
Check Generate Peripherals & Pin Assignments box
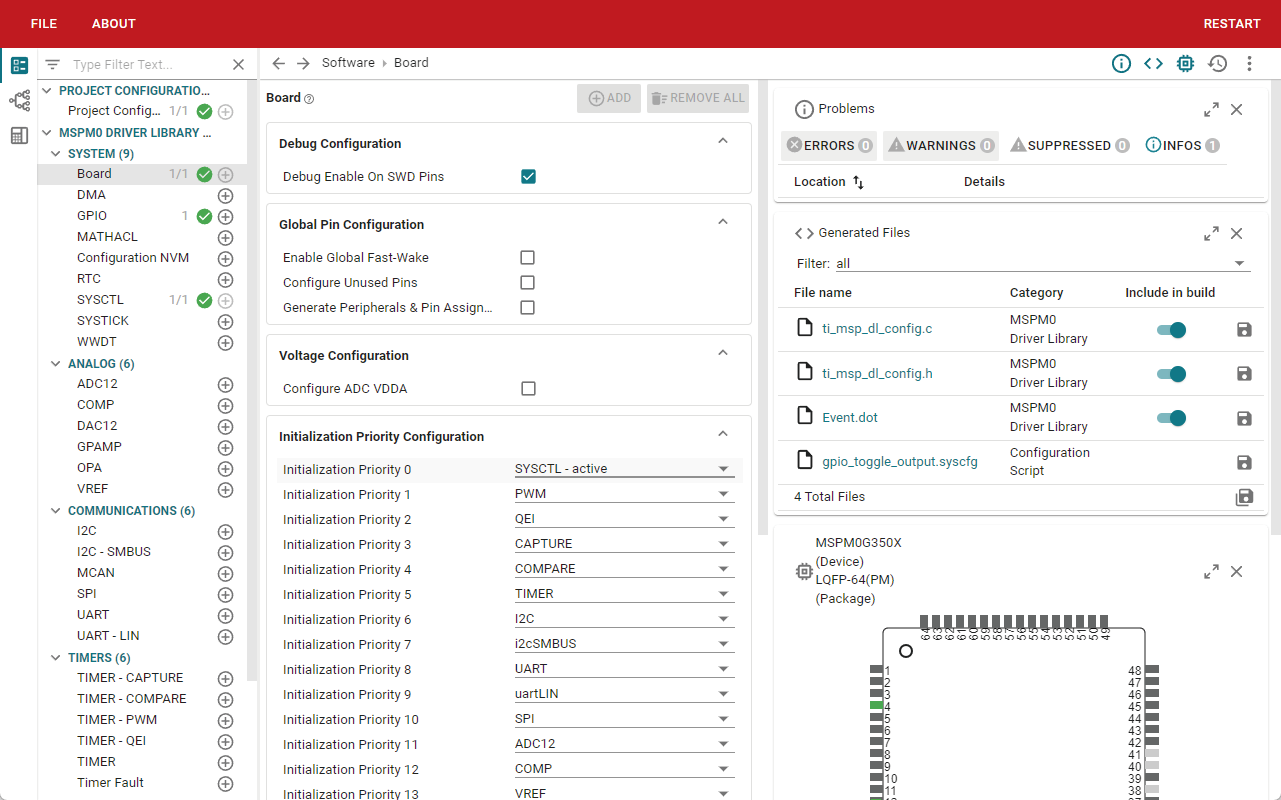(x=528, y=308)
